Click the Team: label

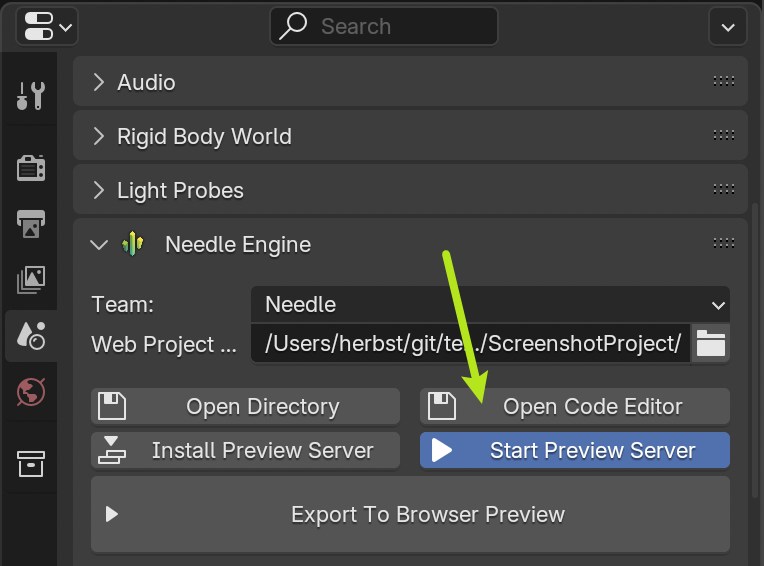coord(122,304)
